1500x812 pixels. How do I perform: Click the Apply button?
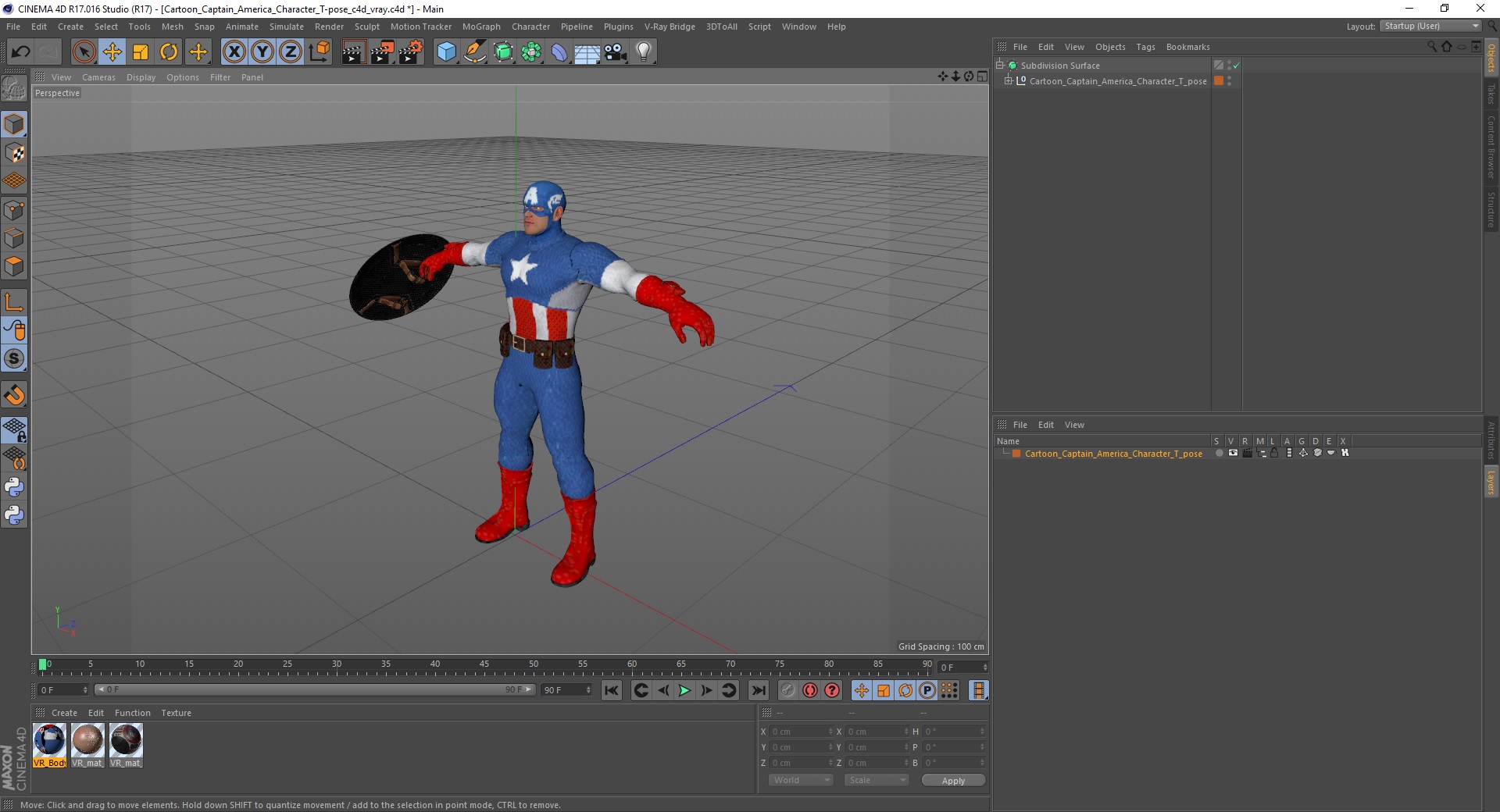coord(953,781)
